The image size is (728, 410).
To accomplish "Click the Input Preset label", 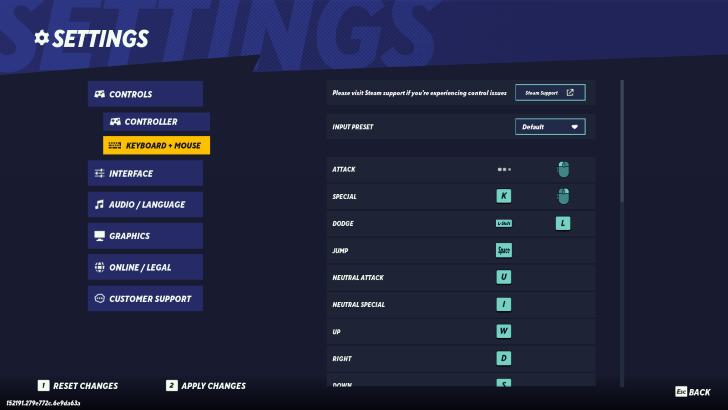I will tap(353, 127).
